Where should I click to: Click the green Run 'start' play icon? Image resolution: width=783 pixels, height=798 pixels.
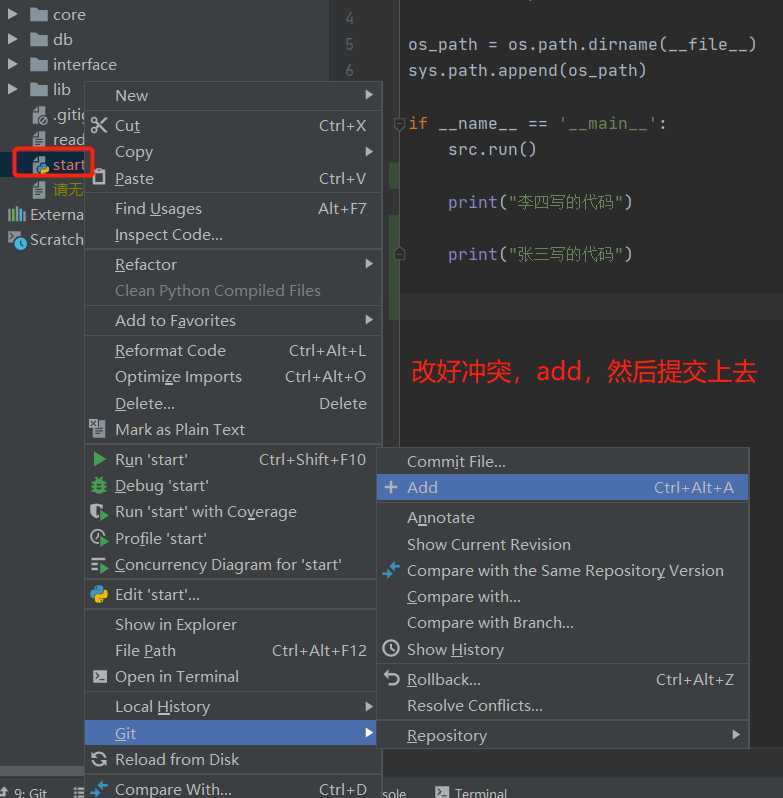tap(100, 459)
